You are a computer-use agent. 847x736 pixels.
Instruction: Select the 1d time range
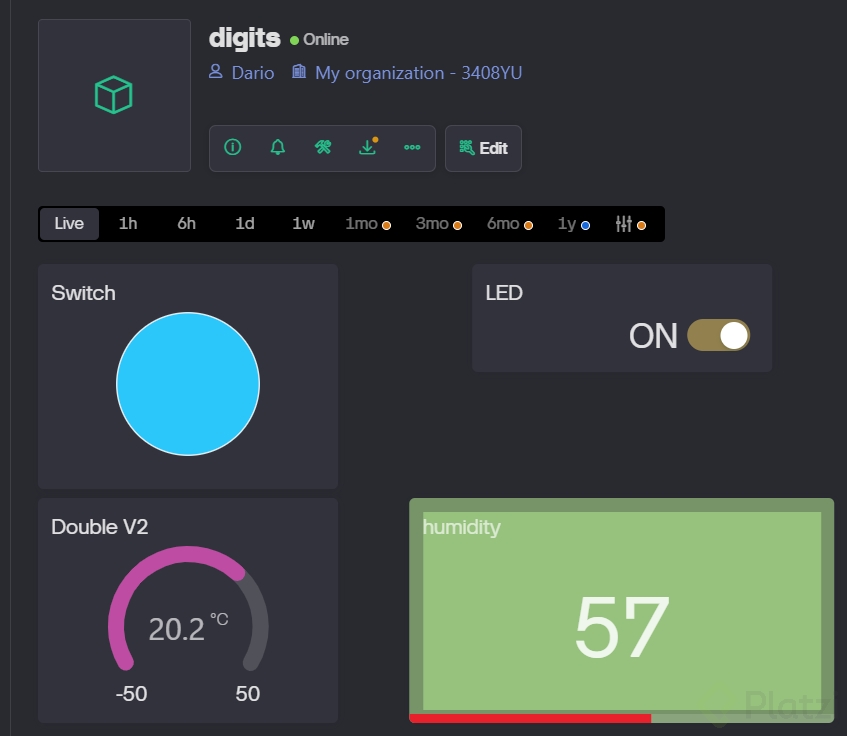click(x=245, y=224)
